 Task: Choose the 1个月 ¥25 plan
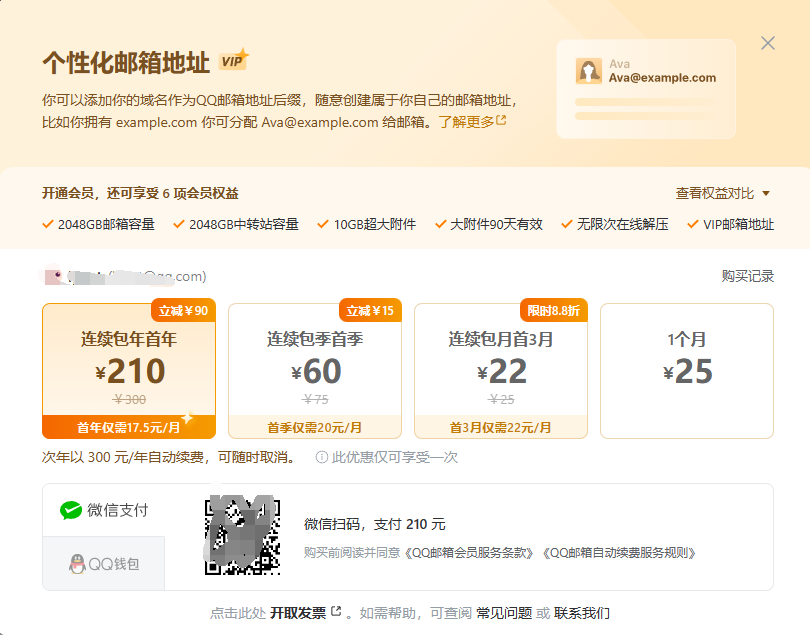687,371
